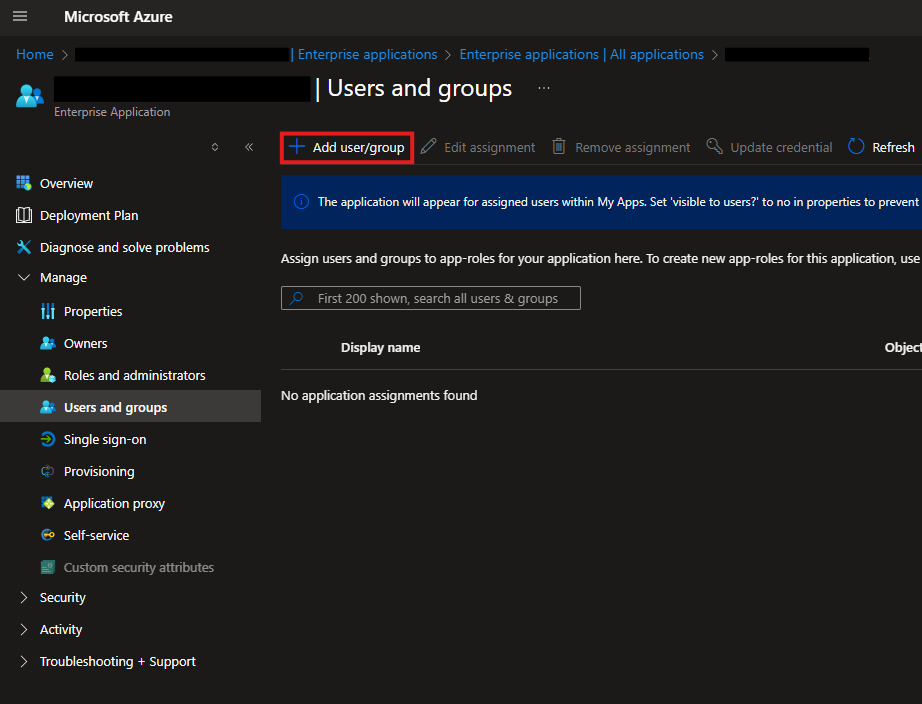Click the Enterprise Application users icon beside title
The image size is (922, 704).
pyautogui.click(x=29, y=96)
